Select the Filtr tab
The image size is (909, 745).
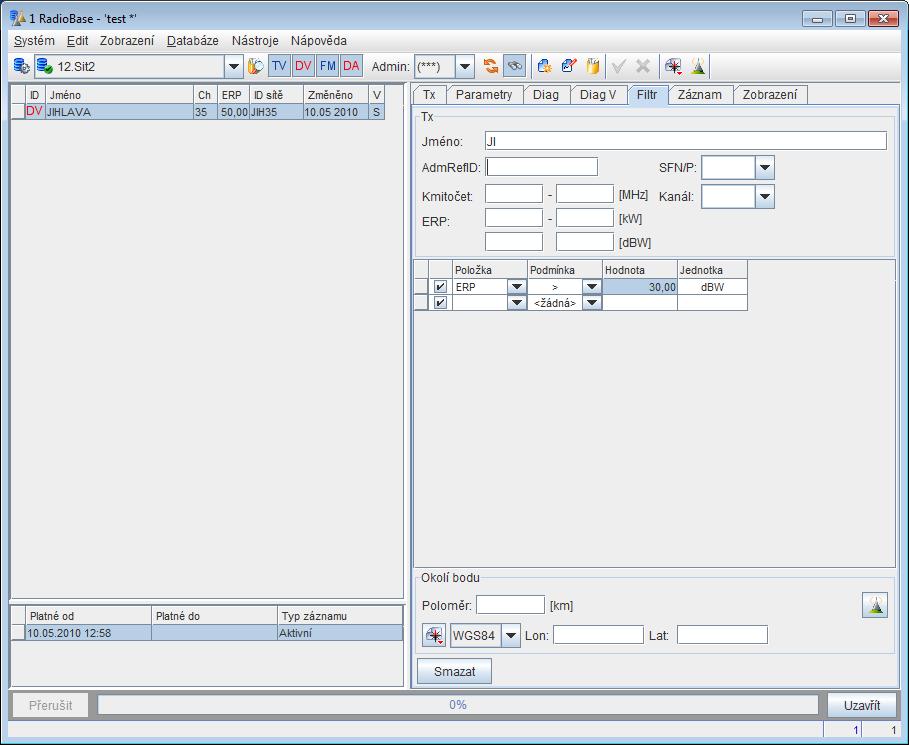[647, 94]
